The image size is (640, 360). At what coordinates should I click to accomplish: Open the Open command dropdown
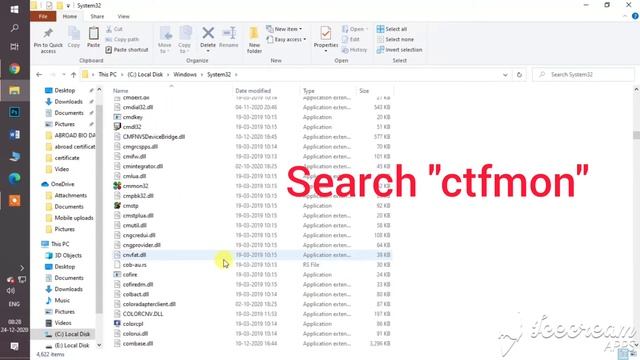pos(355,29)
